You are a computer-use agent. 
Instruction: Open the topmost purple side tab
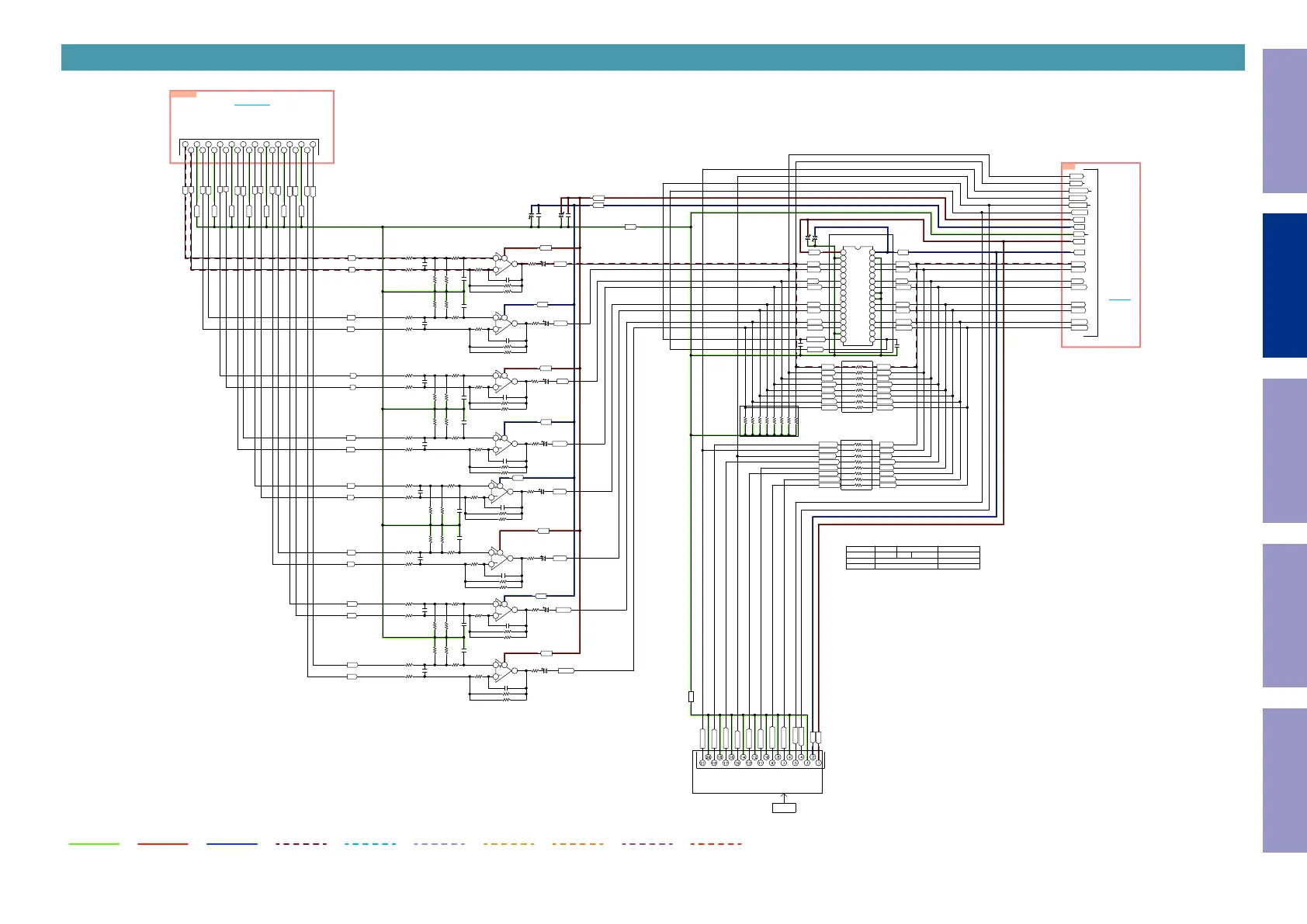[x=1284, y=121]
